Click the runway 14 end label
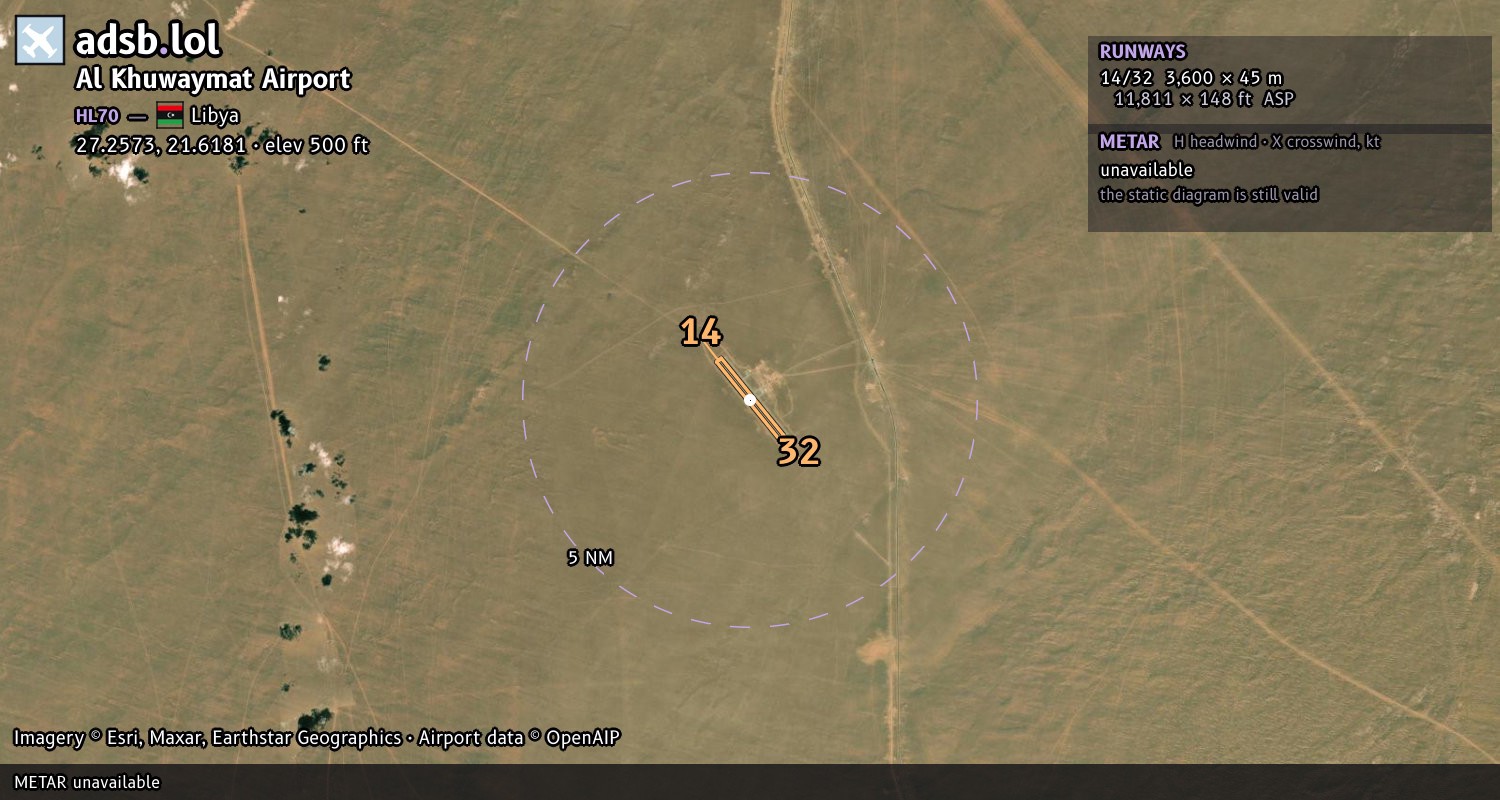This screenshot has width=1500, height=800. tap(701, 332)
